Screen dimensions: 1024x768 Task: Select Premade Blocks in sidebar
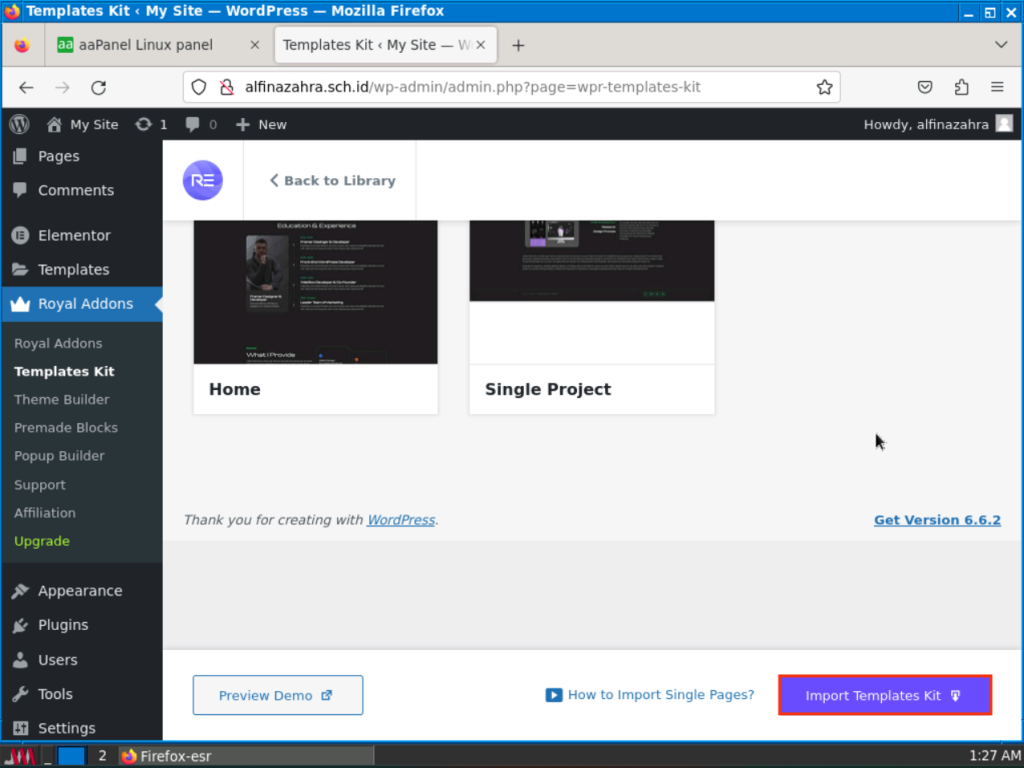pos(66,427)
